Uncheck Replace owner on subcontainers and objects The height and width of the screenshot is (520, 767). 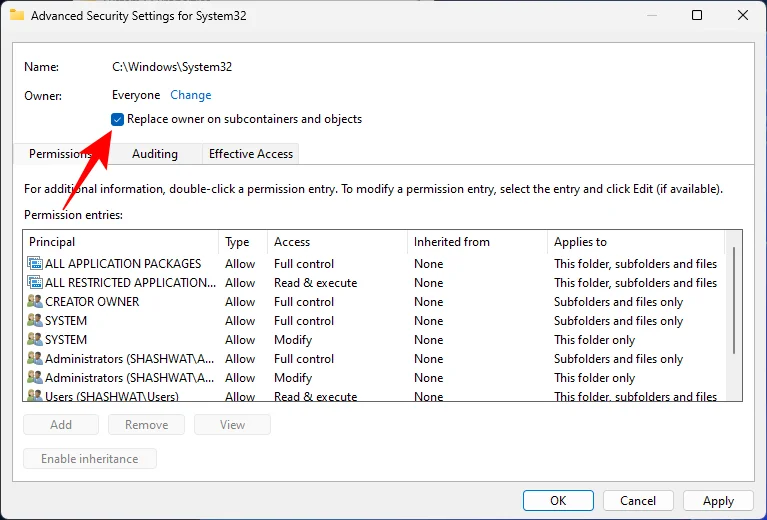(x=117, y=119)
